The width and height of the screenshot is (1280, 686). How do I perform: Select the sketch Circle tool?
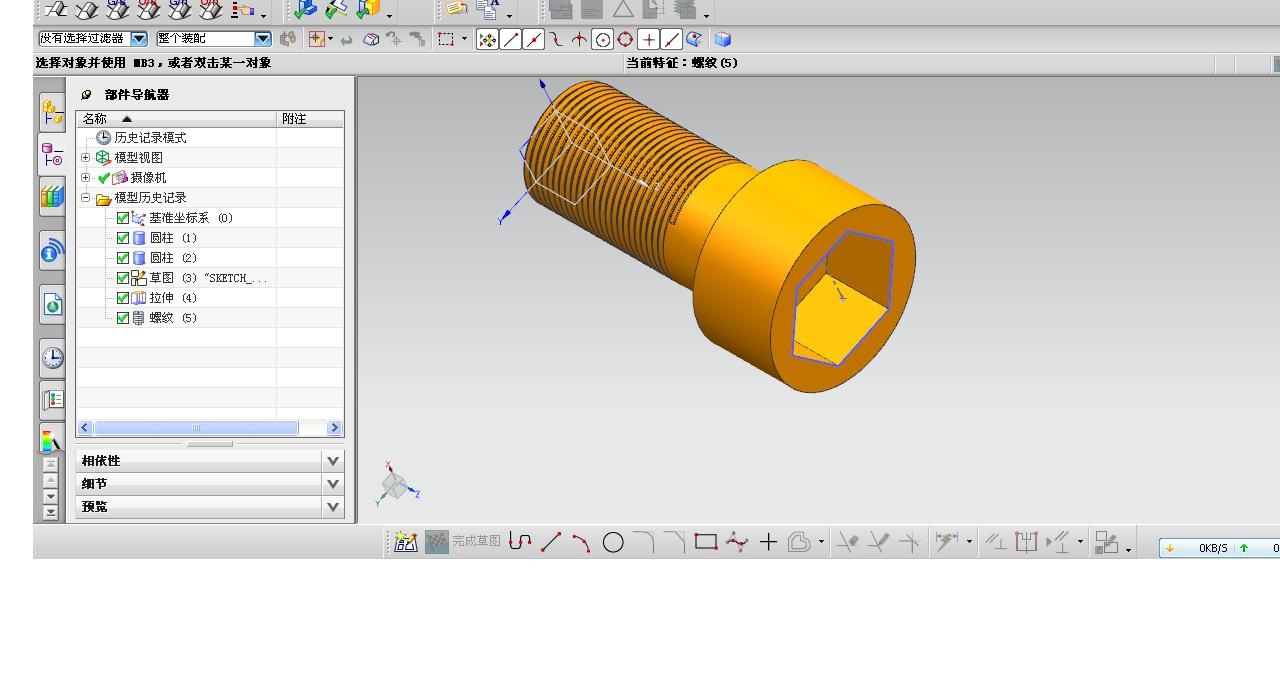pos(613,542)
